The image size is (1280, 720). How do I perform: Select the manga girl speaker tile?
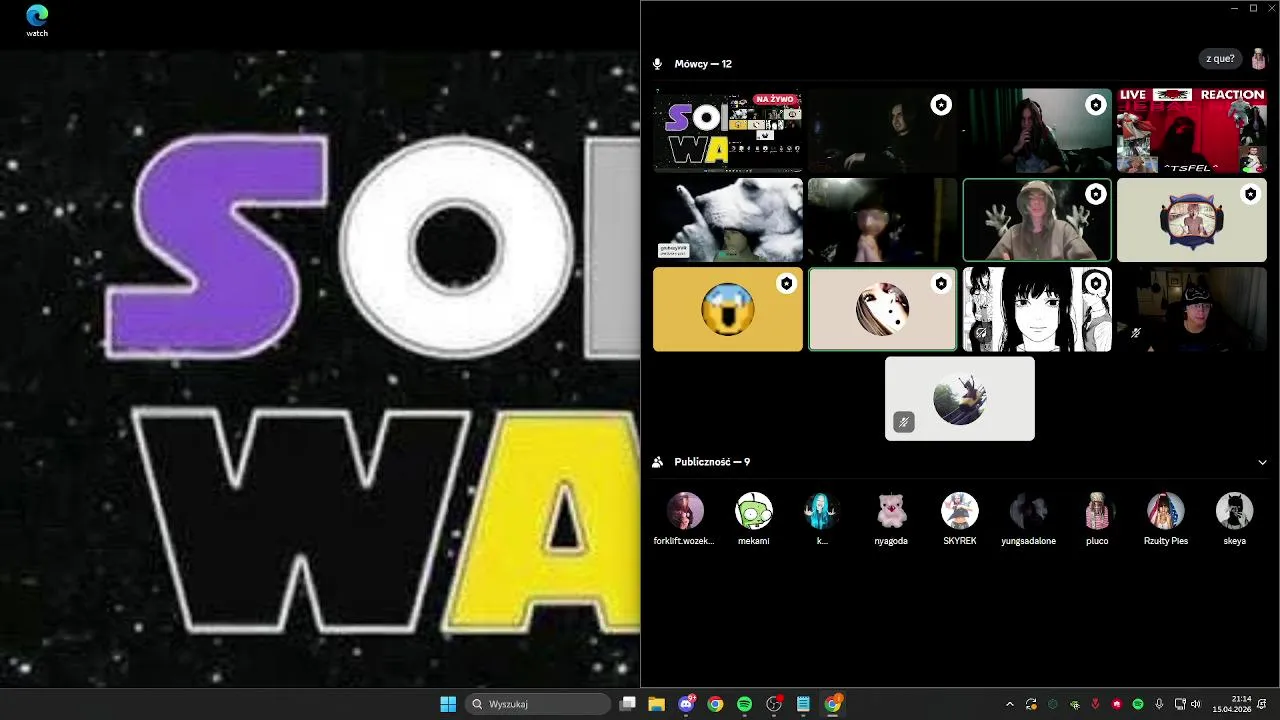point(1037,309)
